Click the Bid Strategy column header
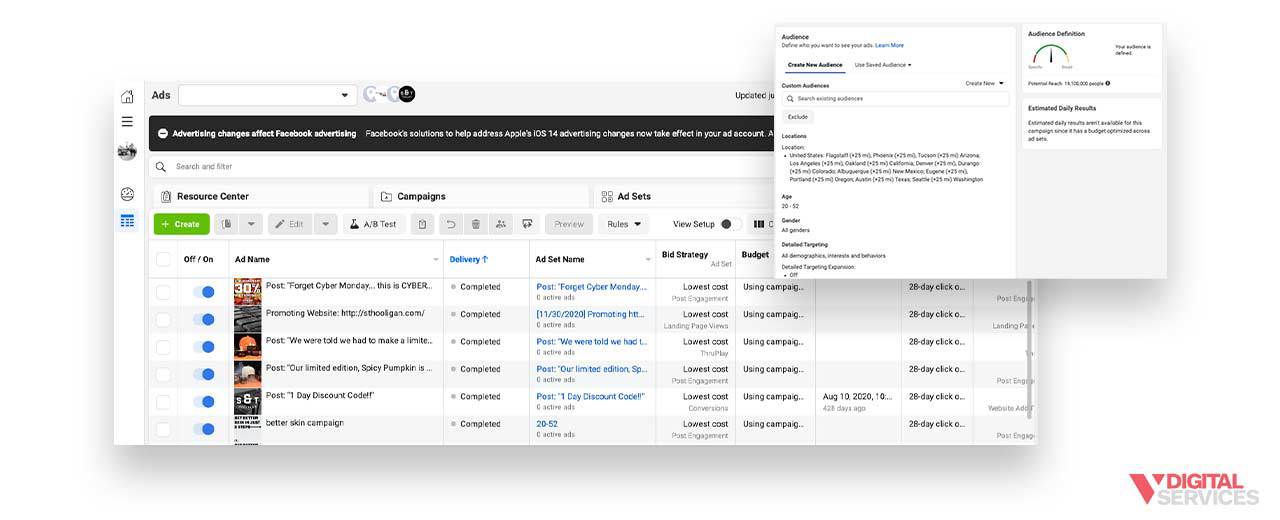The image size is (1280, 520). [x=684, y=255]
